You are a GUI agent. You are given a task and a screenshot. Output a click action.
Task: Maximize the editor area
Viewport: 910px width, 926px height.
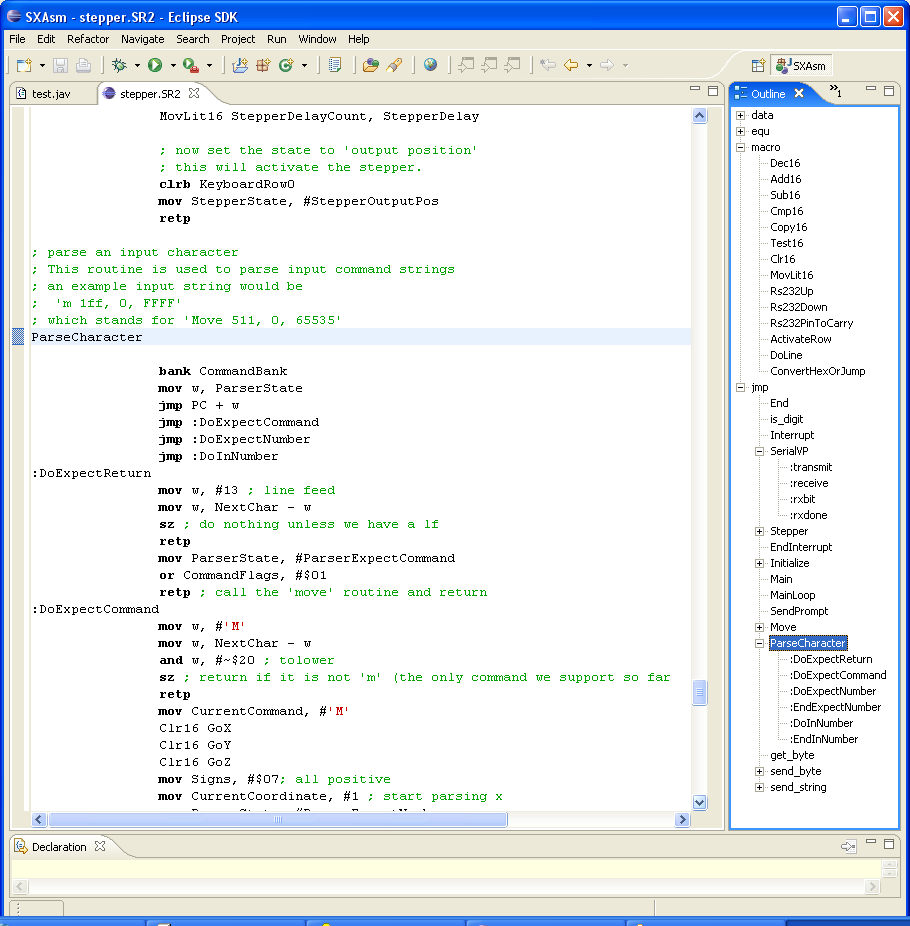point(713,90)
